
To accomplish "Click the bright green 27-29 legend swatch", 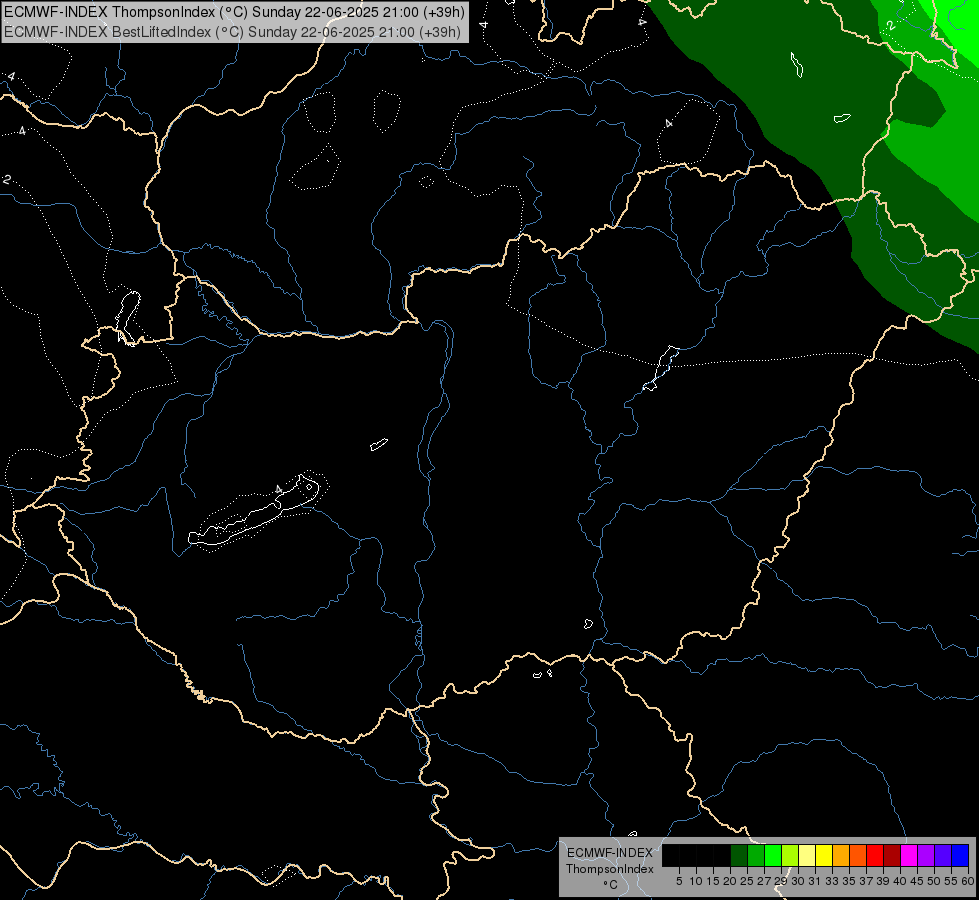I will pyautogui.click(x=773, y=855).
